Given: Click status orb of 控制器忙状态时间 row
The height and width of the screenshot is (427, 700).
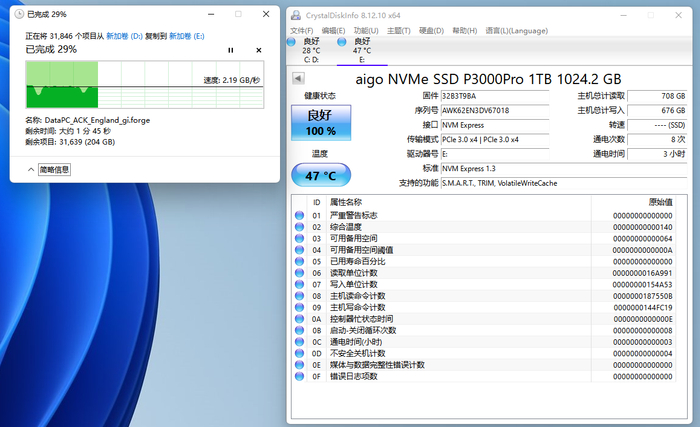Looking at the screenshot, I should (299, 319).
